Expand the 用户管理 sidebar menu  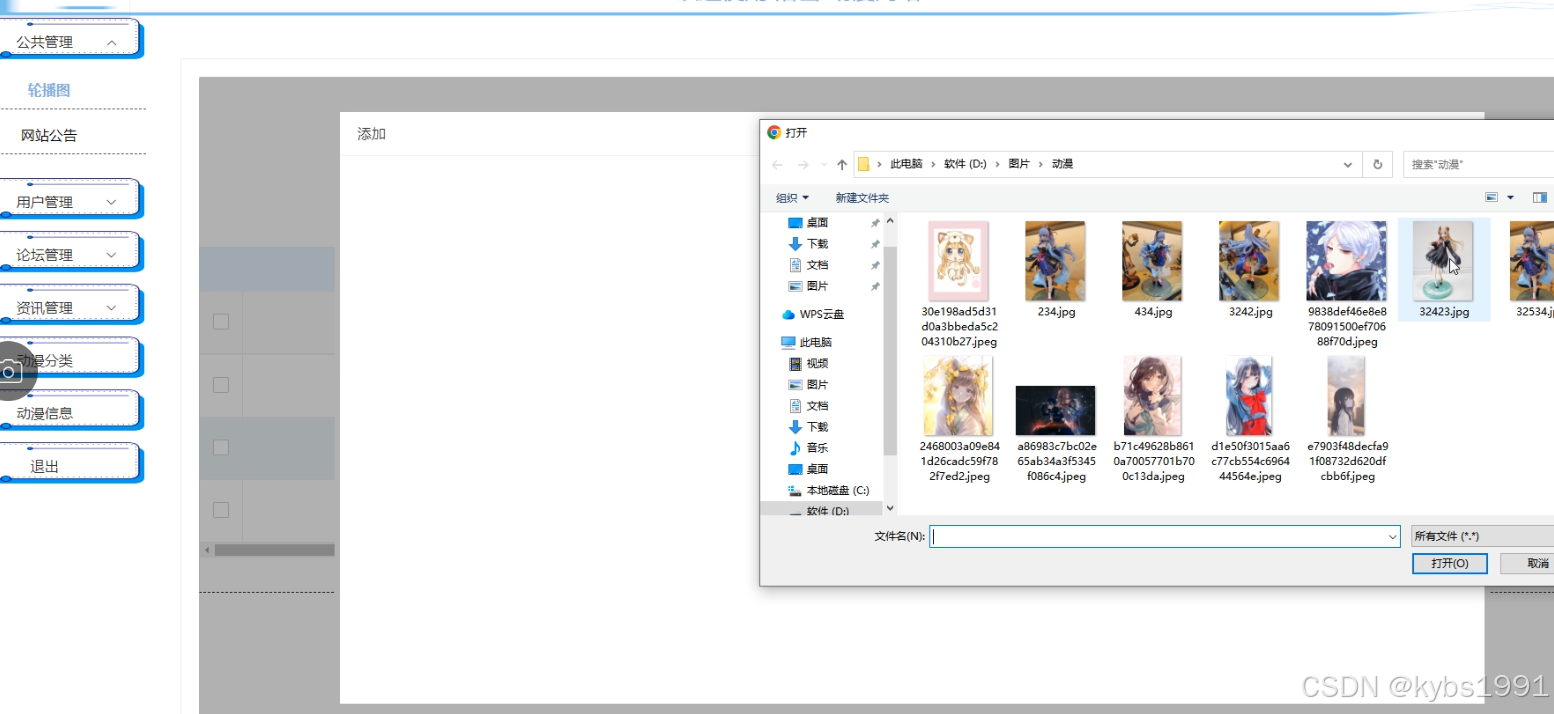tap(70, 201)
